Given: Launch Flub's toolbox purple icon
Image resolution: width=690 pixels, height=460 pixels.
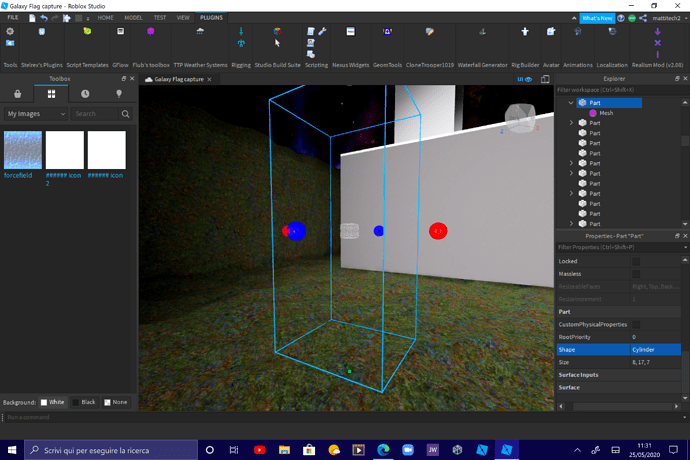Looking at the screenshot, I should pyautogui.click(x=151, y=31).
